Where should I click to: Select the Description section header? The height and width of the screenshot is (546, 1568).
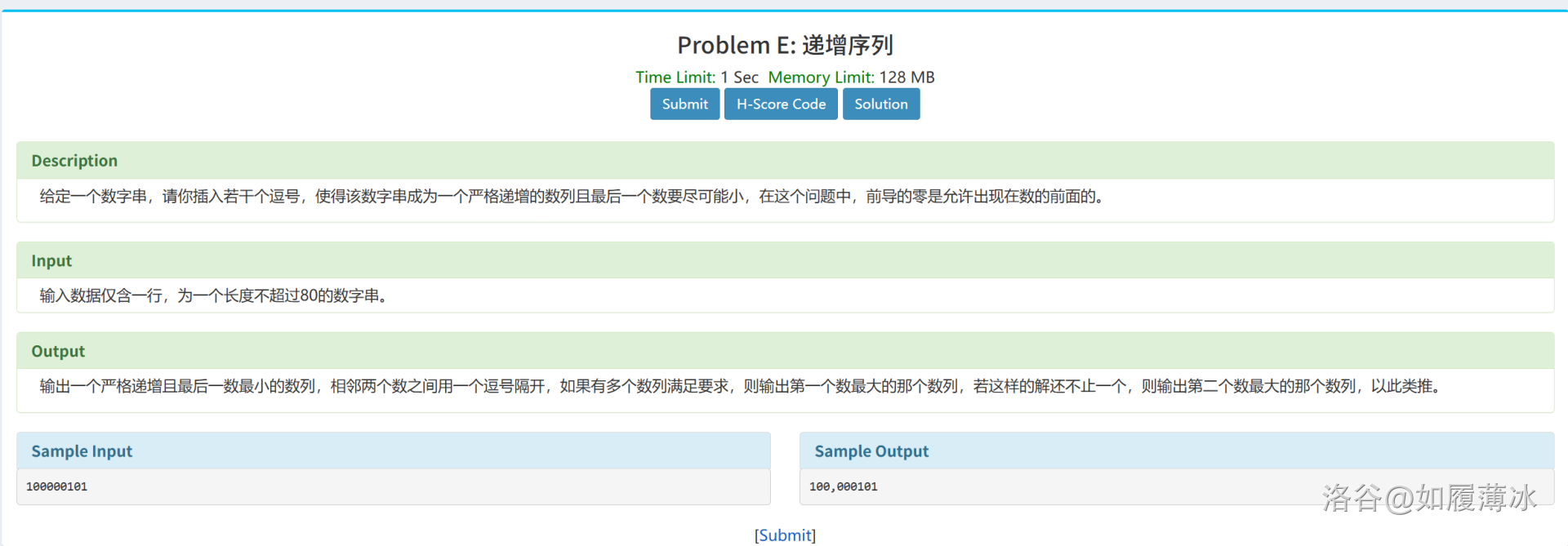click(x=74, y=161)
